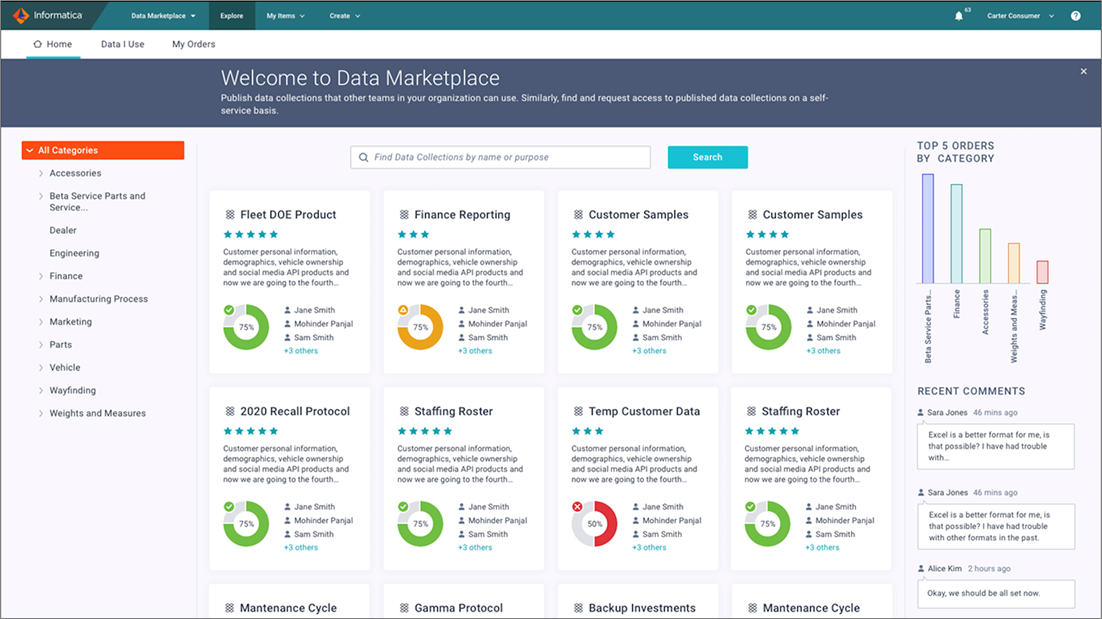
Task: Click Finance Reporting three-star rating
Action: (413, 235)
